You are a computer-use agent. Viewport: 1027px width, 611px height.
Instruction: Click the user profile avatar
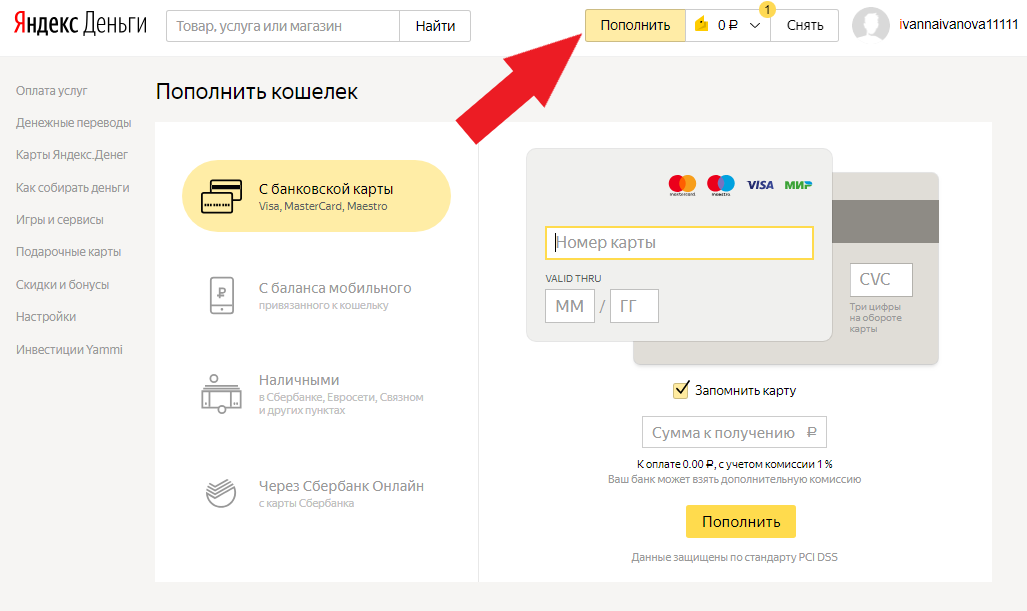tap(871, 26)
